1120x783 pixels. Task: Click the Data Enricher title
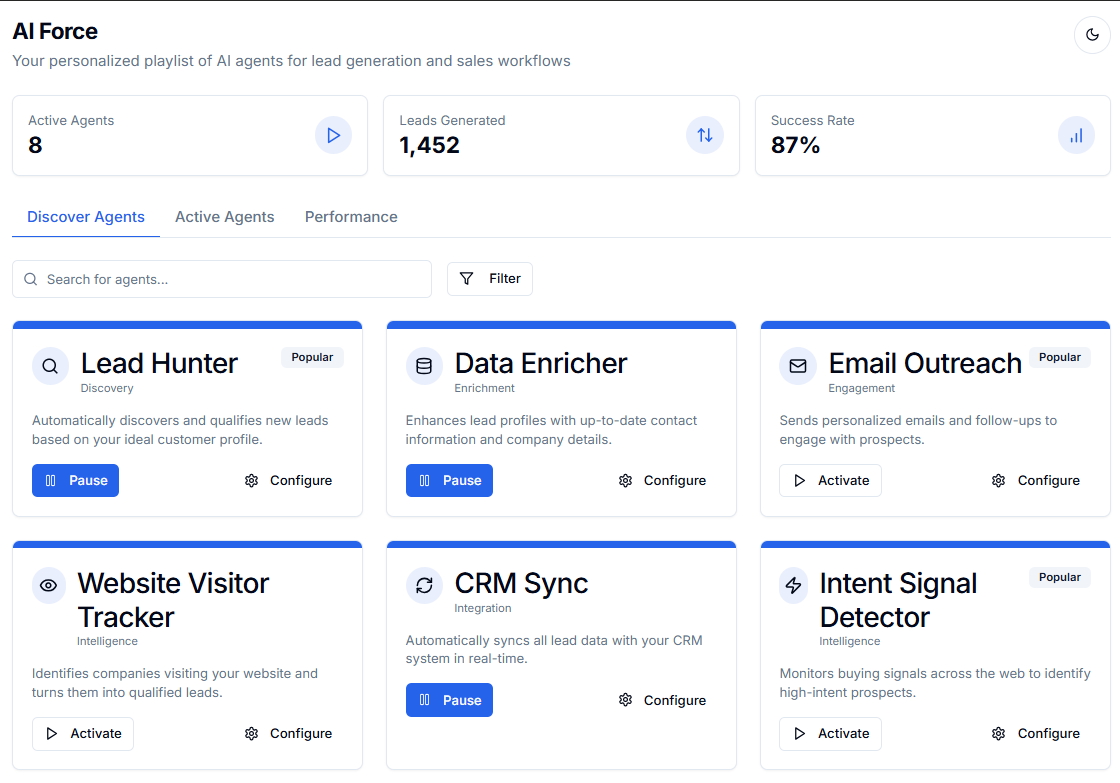point(541,364)
